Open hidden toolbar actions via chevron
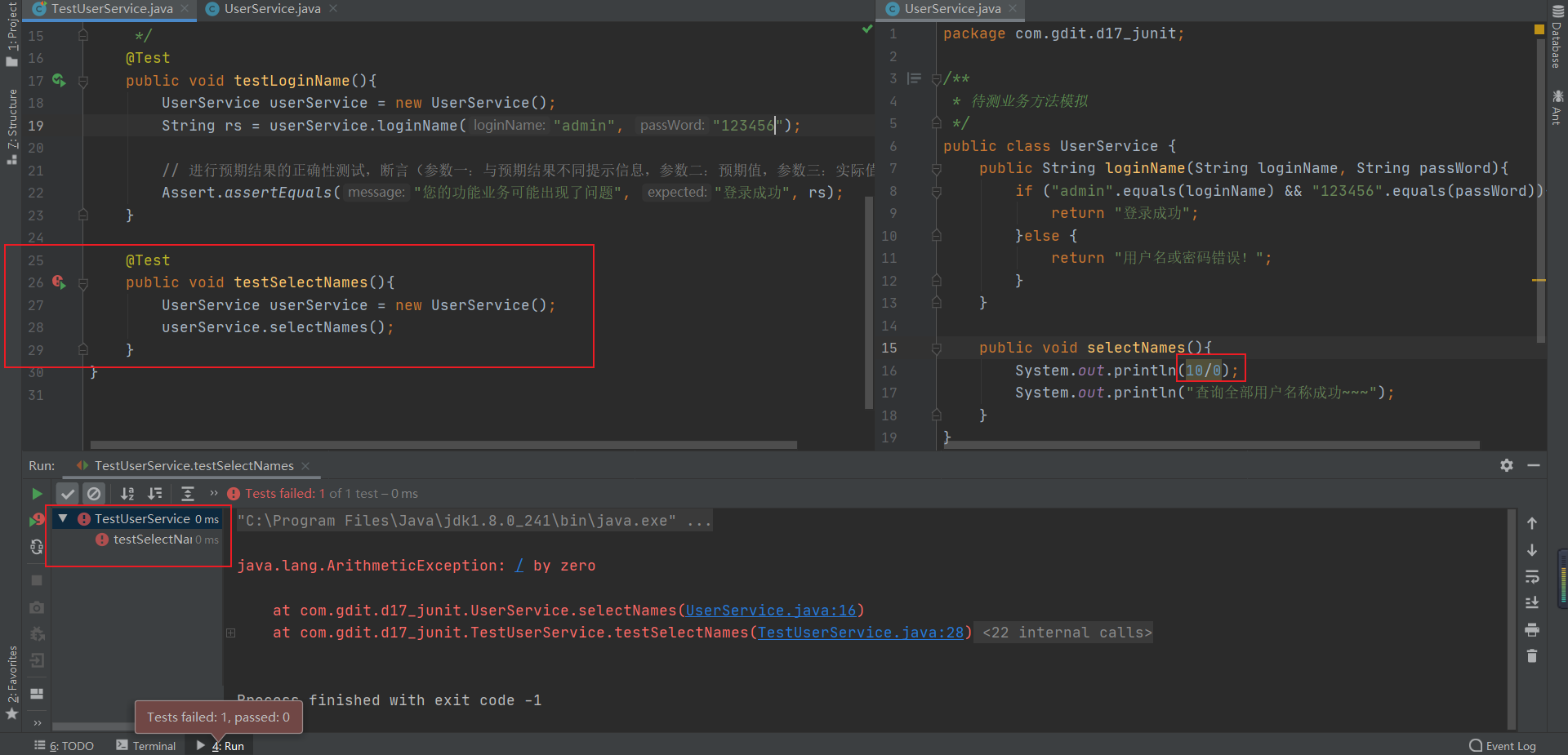Image resolution: width=1568 pixels, height=755 pixels. click(x=213, y=493)
